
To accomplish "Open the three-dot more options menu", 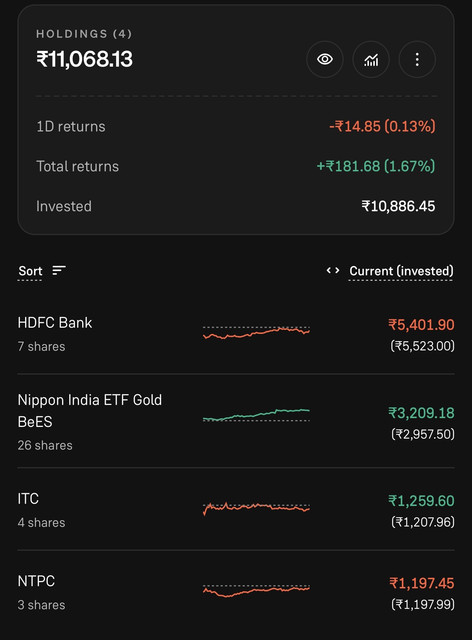I will point(417,60).
